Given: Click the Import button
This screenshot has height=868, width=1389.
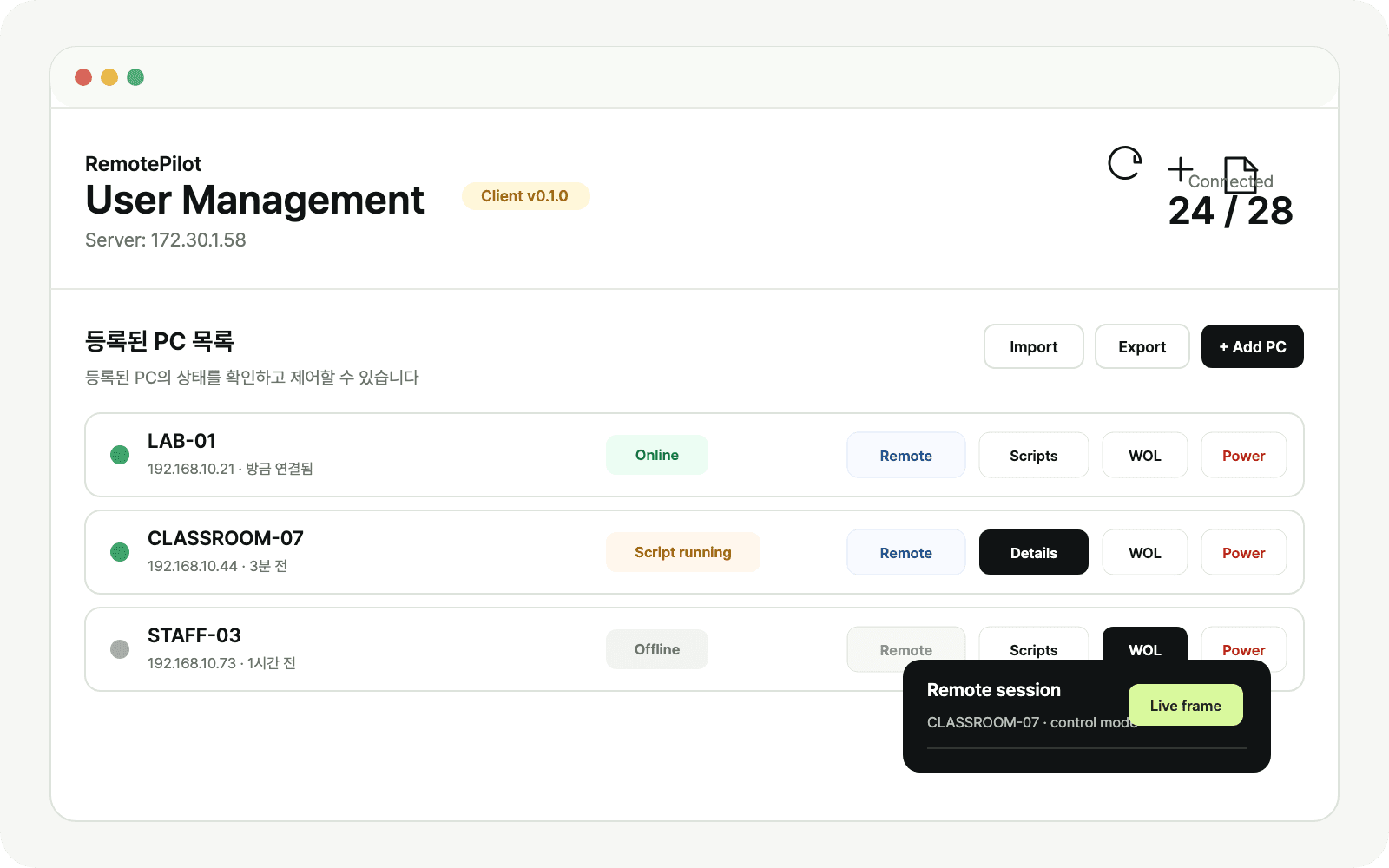Looking at the screenshot, I should (x=1034, y=346).
